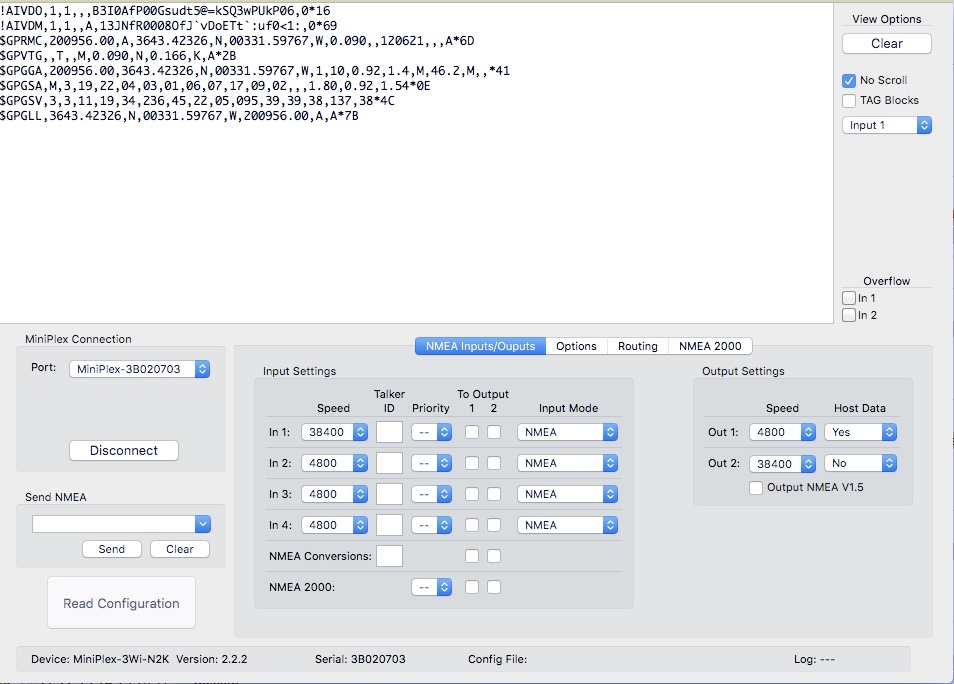The image size is (954, 684).
Task: Change the In 3 speed dropdown
Action: [335, 494]
